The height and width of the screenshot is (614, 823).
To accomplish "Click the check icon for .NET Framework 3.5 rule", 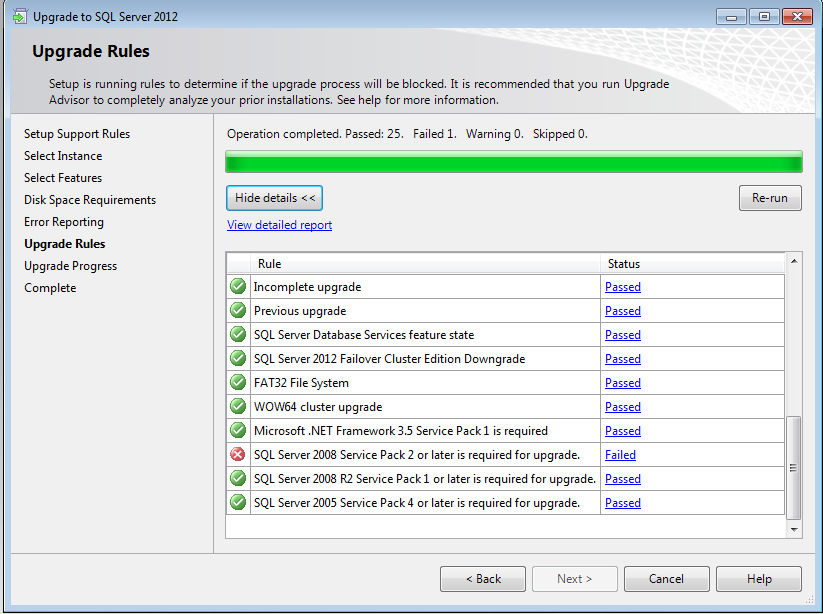I will tap(238, 430).
